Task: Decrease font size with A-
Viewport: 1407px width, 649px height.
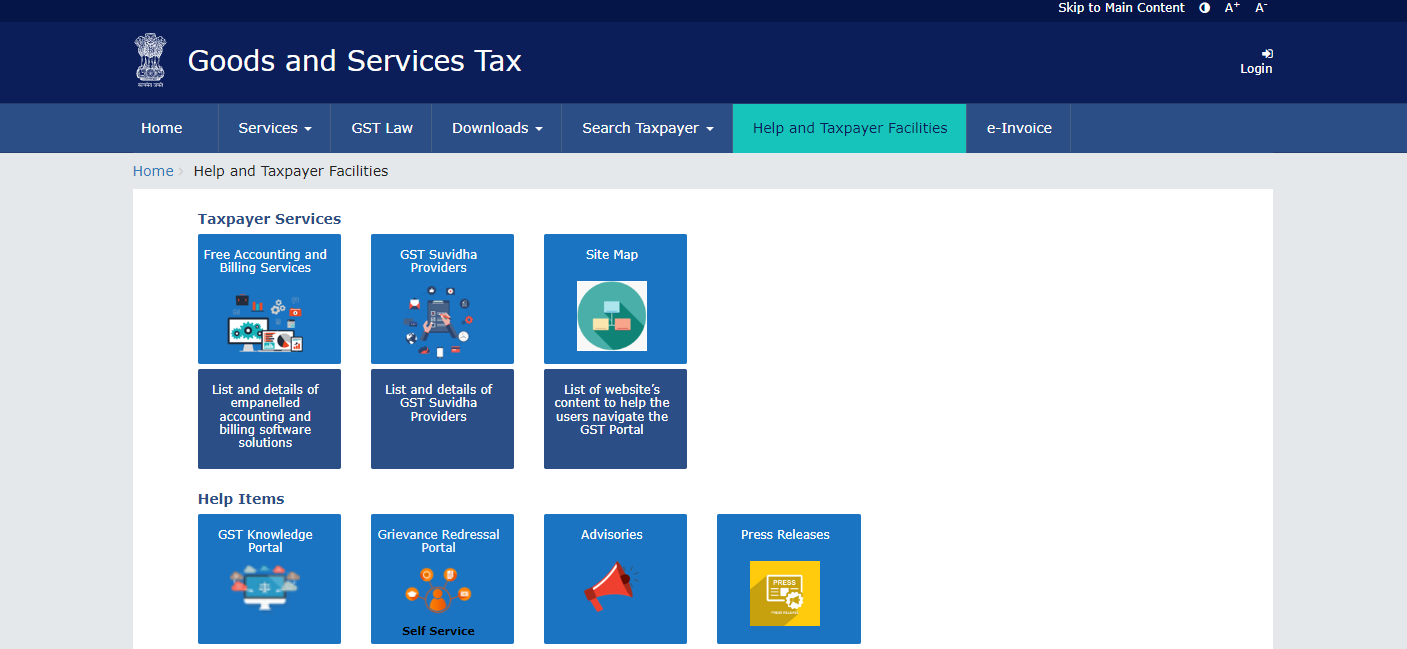Action: 1261,8
